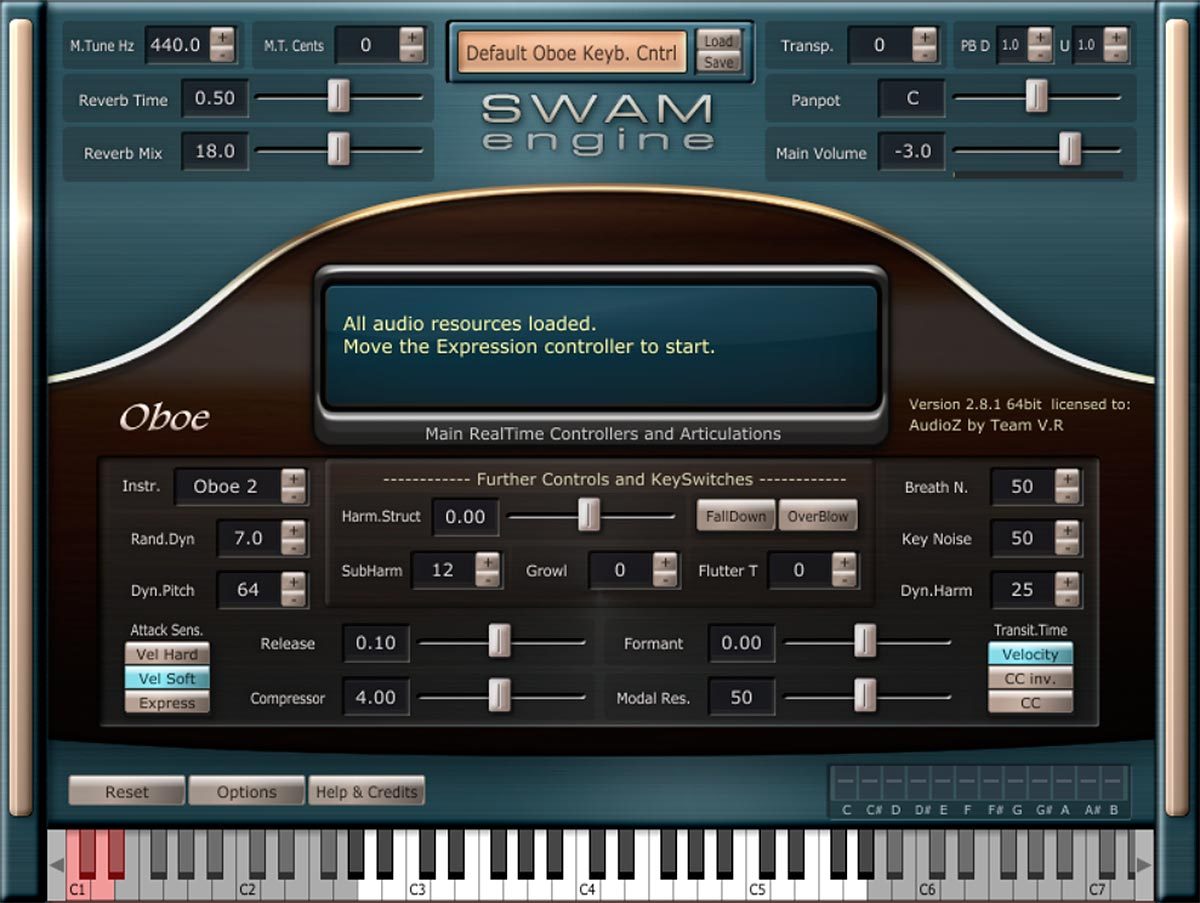Image resolution: width=1200 pixels, height=903 pixels.
Task: Set Transit.Time to Velocity
Action: click(1030, 654)
